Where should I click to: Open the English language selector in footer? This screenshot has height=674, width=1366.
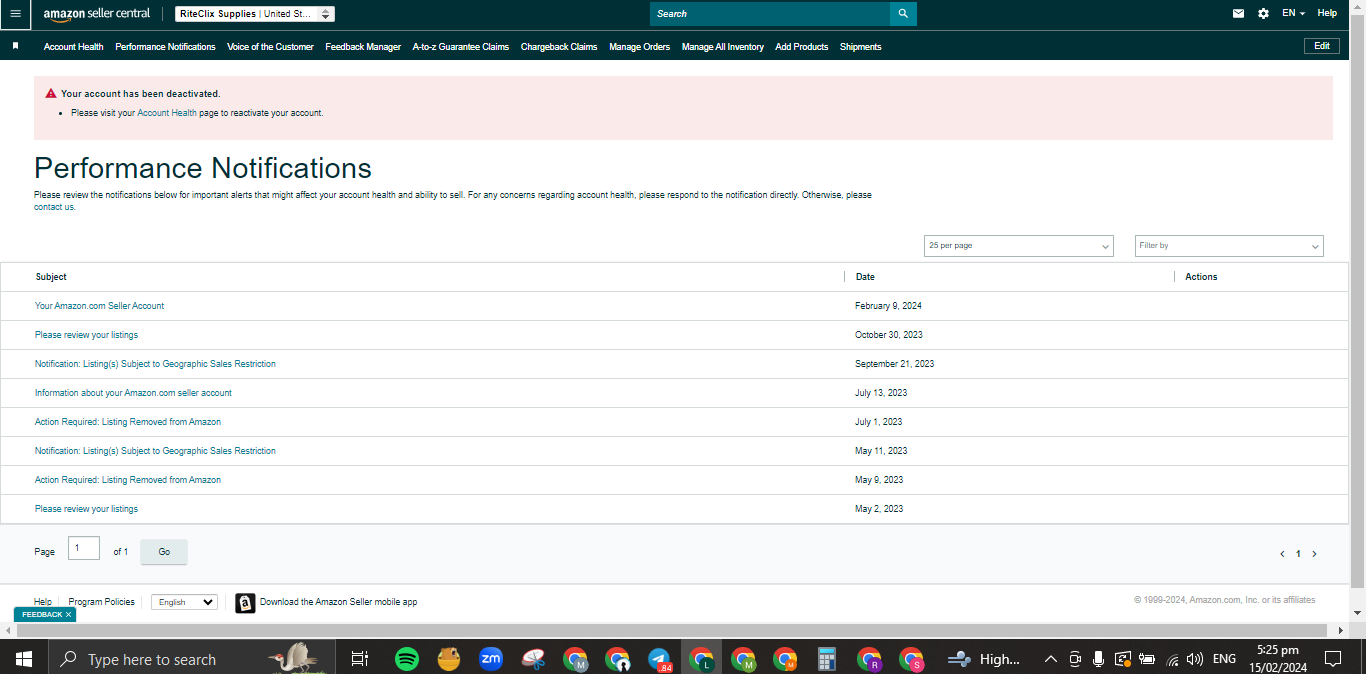[184, 602]
